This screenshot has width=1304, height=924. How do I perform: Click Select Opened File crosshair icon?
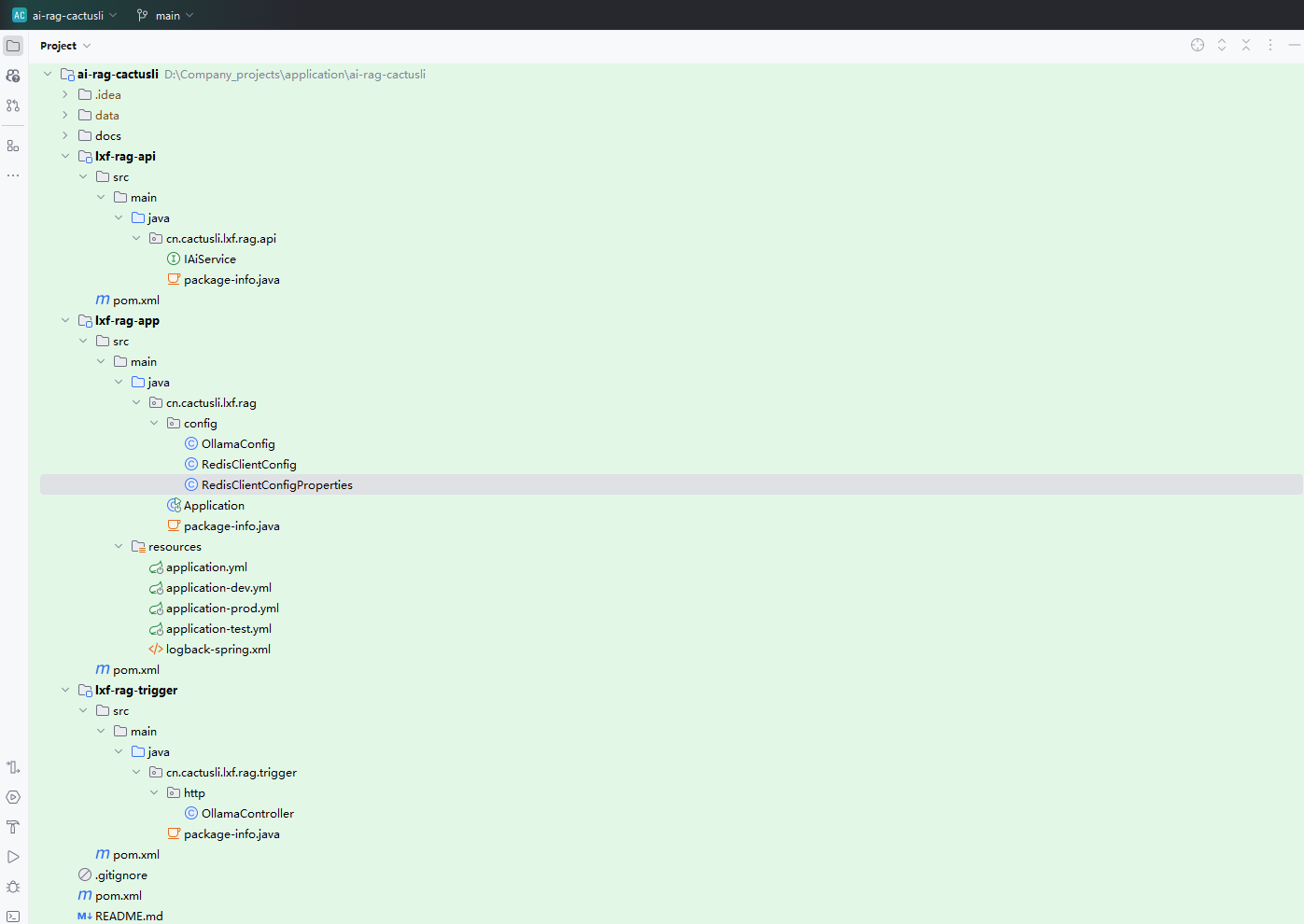(1198, 45)
